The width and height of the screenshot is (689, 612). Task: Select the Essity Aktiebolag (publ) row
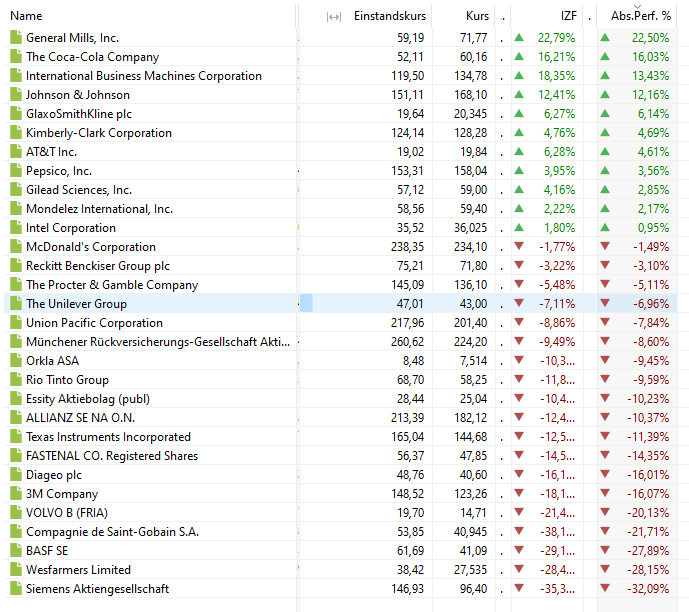(341, 398)
